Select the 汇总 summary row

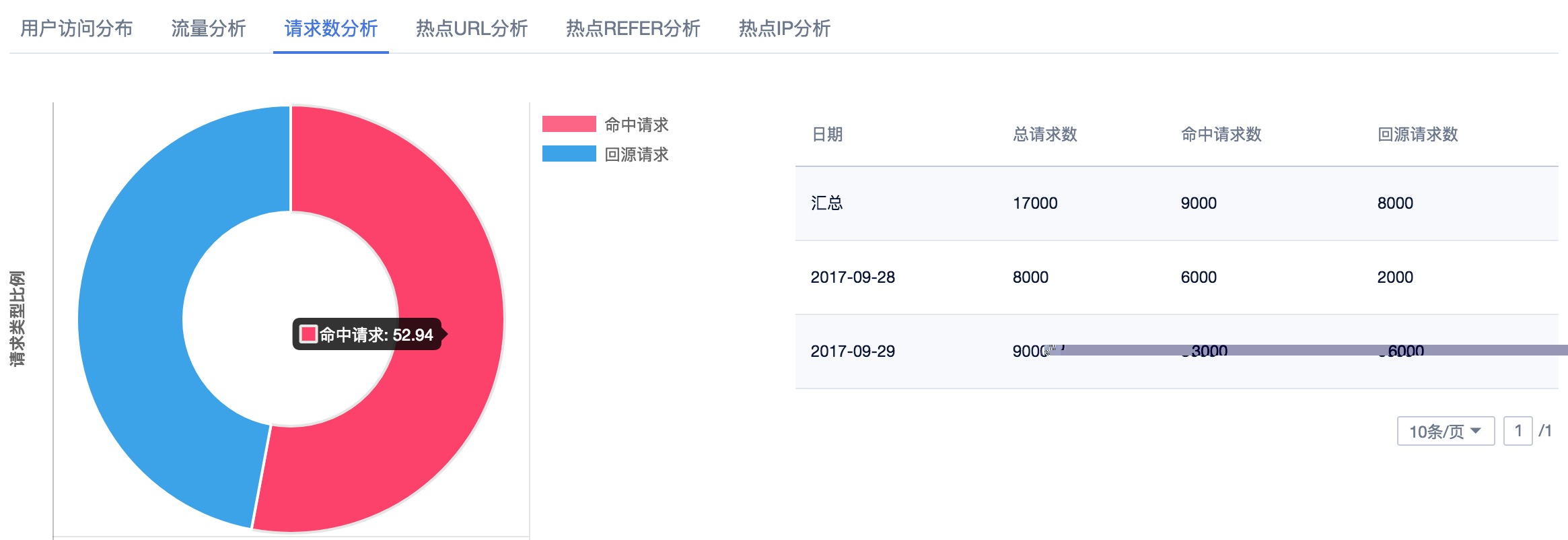[827, 203]
